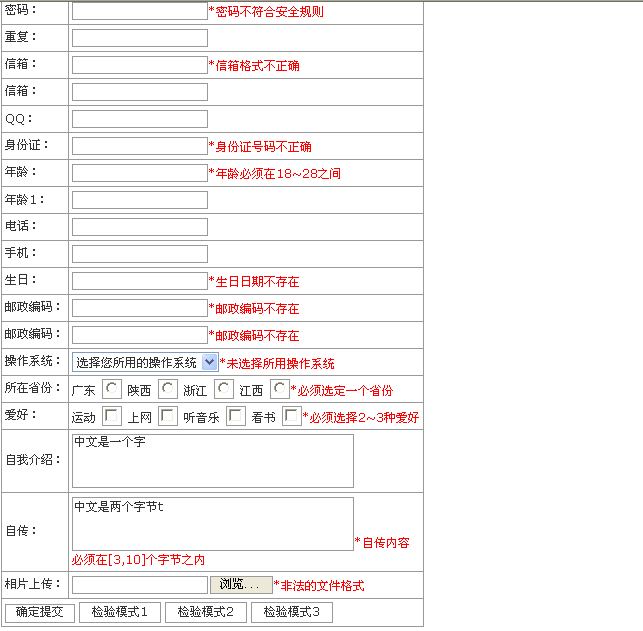
Task: Click inside the 自传 text area
Action: pos(213,524)
